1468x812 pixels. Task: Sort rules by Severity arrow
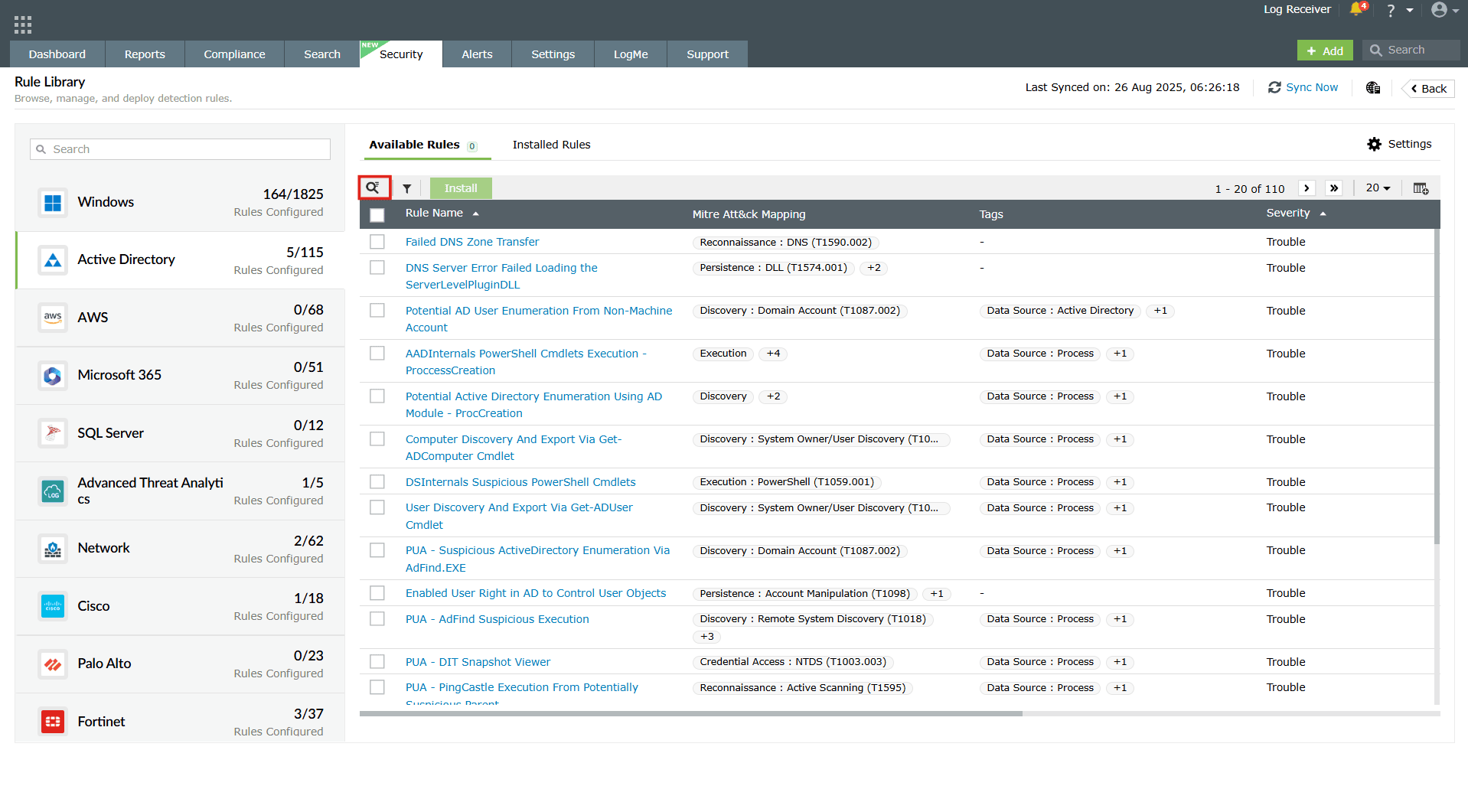point(1323,214)
